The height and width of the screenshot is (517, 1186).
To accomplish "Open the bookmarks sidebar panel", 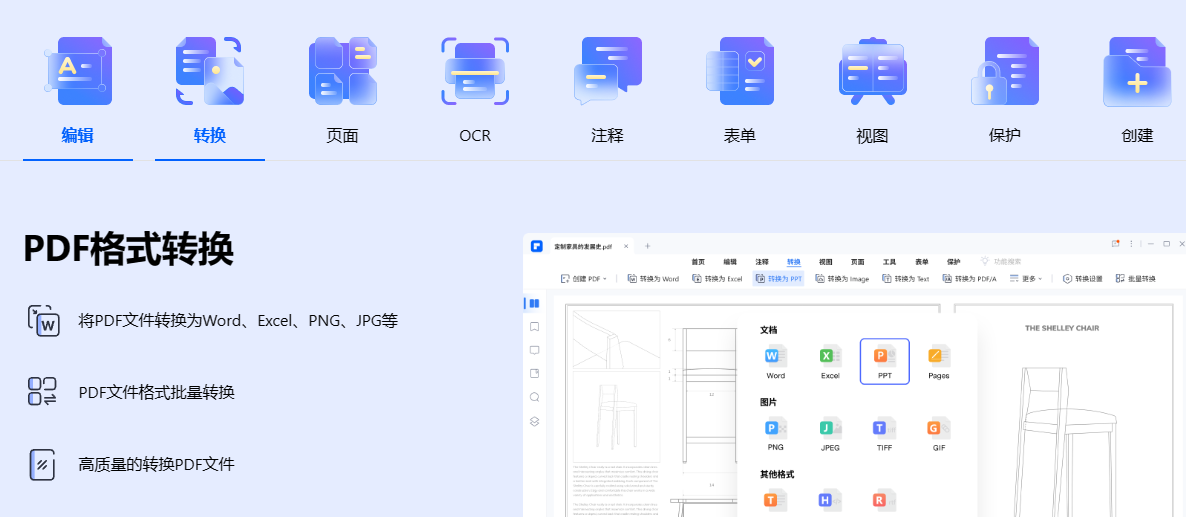I will (534, 327).
